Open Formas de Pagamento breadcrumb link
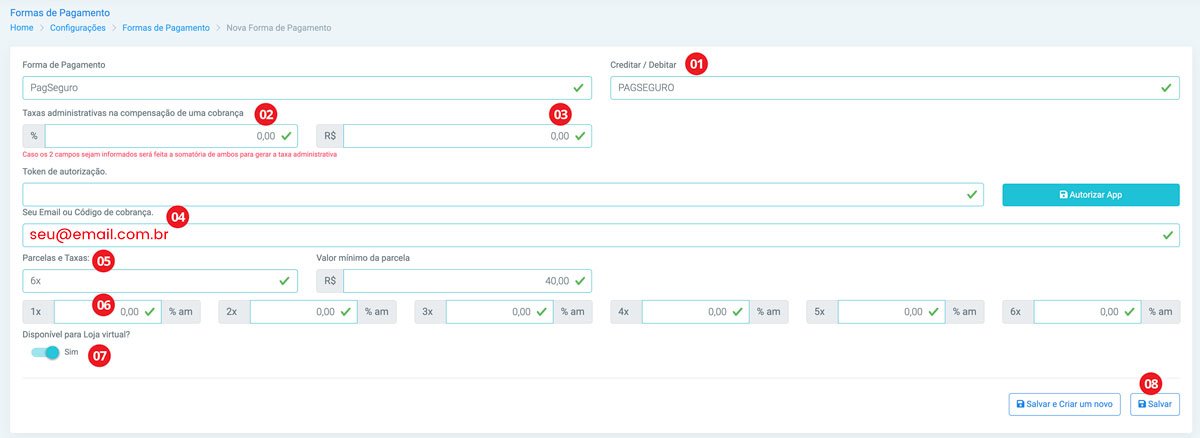Image resolution: width=1200 pixels, height=438 pixels. pos(166,28)
